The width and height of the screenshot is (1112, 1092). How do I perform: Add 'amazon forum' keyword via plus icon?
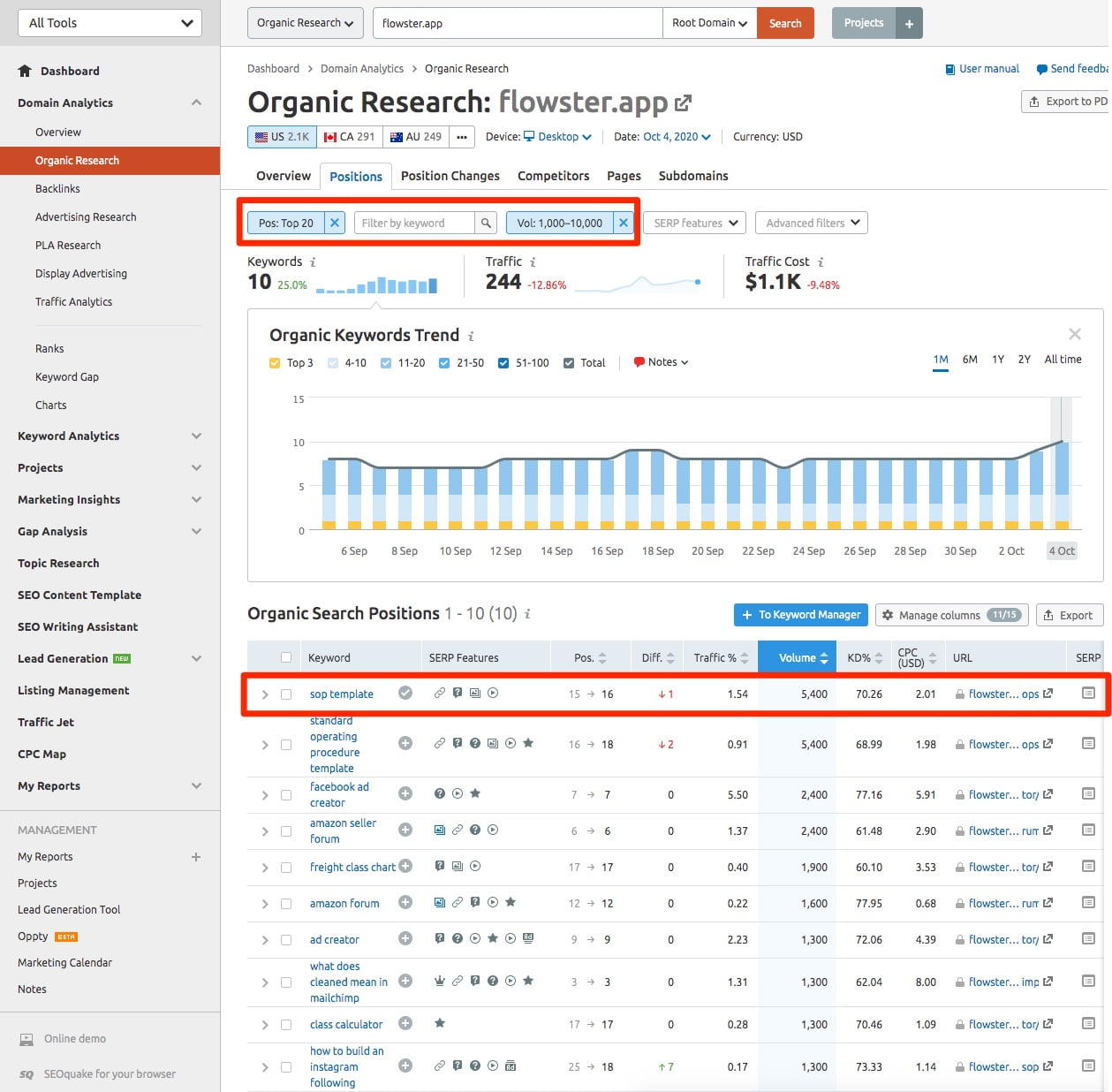pos(405,902)
